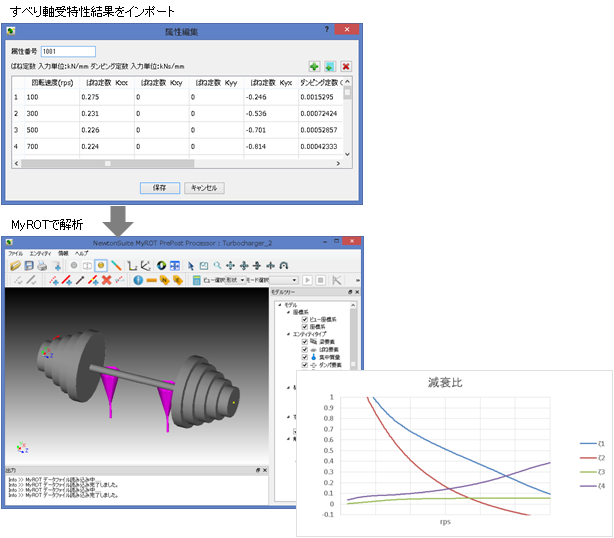
Task: Click the red X delete row icon in dialog
Action: tap(346, 67)
